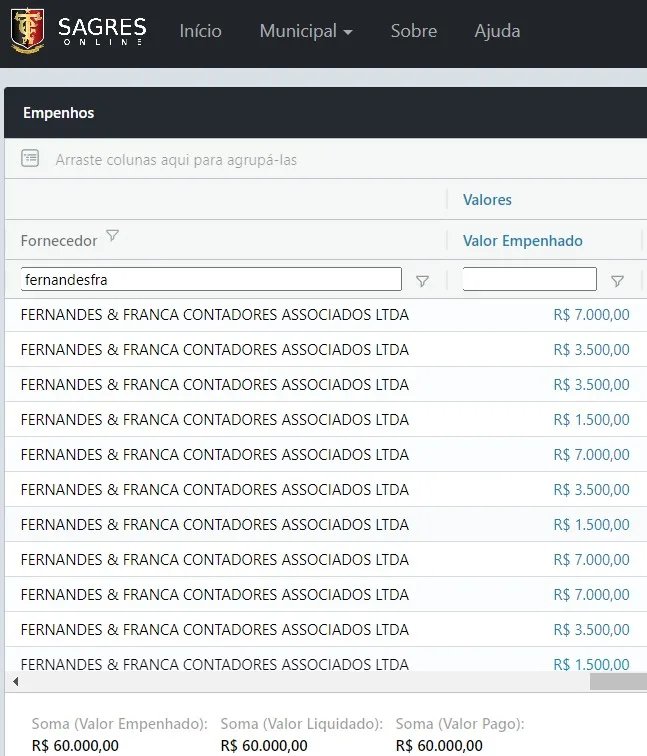Go to the Início menu item
This screenshot has width=647, height=756.
pos(201,31)
